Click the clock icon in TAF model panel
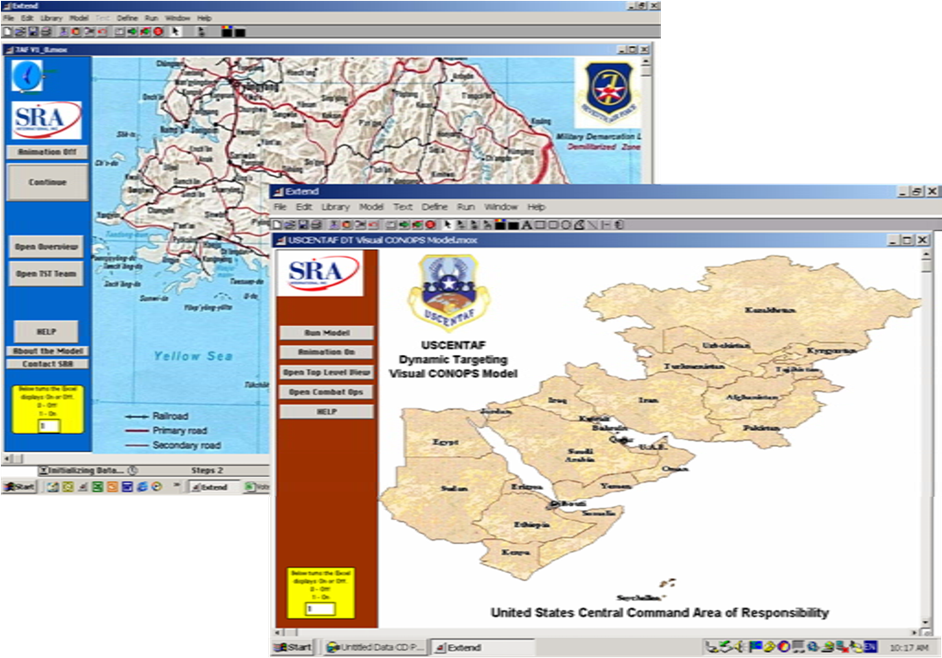 tap(28, 76)
